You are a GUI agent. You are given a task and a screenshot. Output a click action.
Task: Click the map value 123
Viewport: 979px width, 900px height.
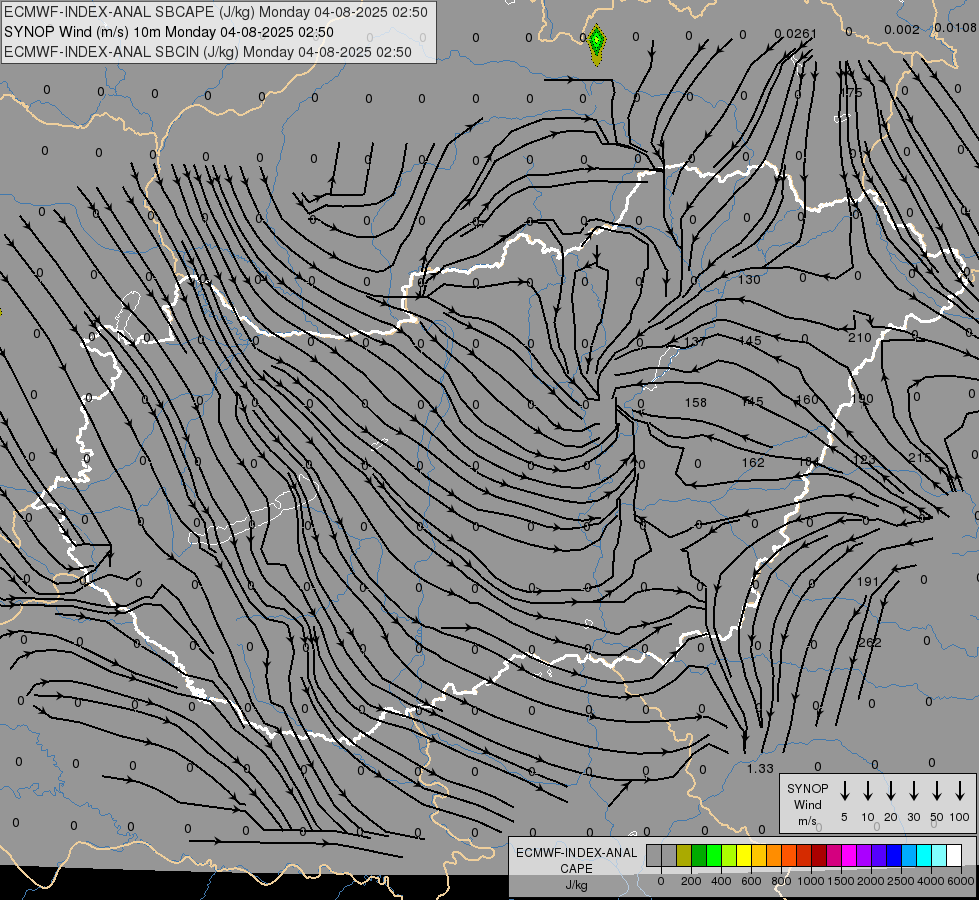click(x=863, y=460)
